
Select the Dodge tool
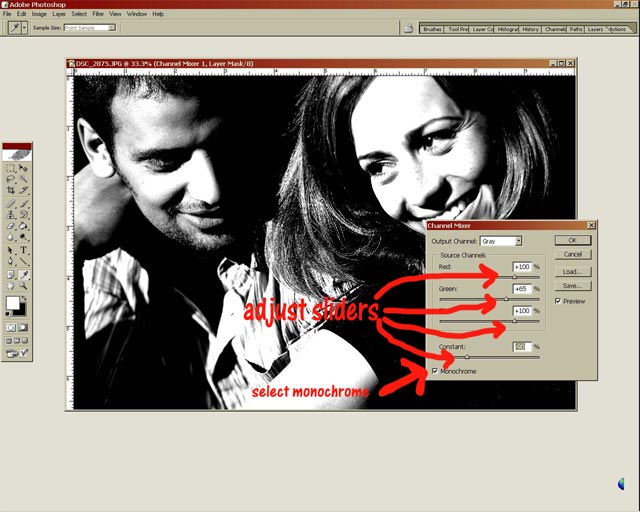24,236
